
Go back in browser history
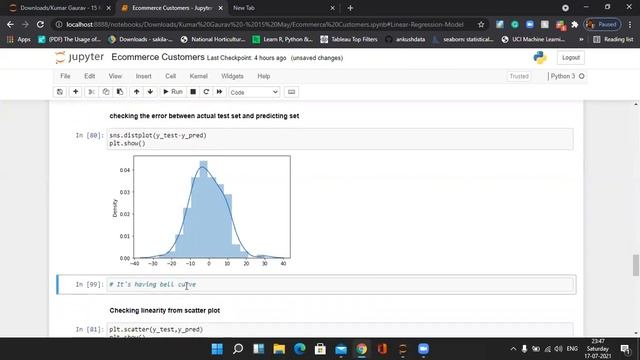coord(10,24)
